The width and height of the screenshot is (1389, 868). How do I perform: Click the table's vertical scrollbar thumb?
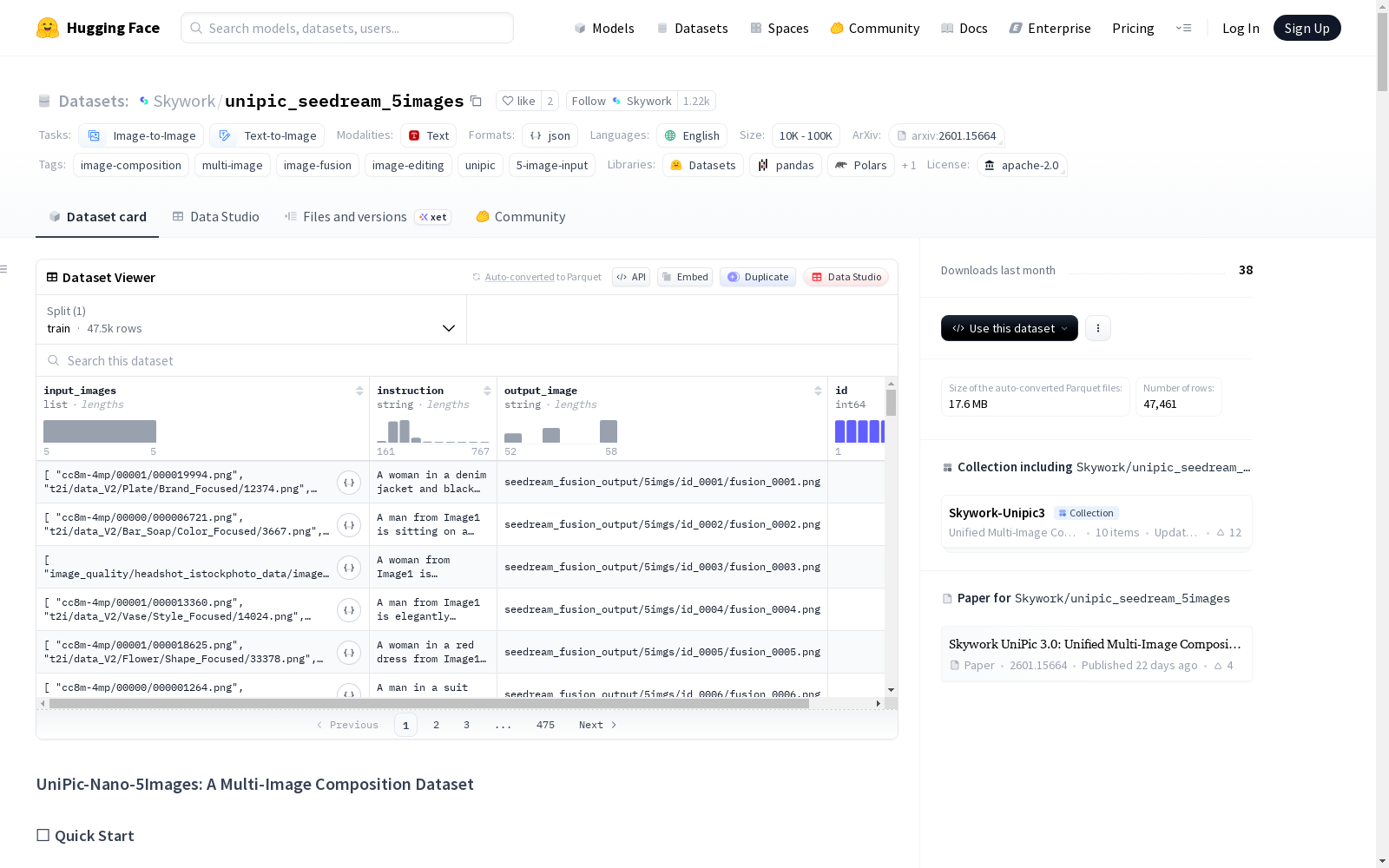click(x=891, y=403)
